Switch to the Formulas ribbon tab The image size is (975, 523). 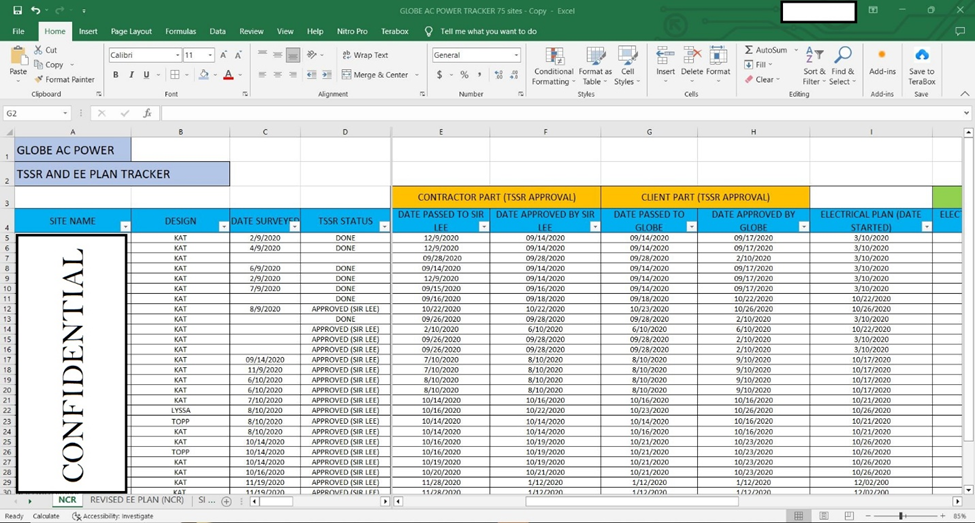(181, 31)
